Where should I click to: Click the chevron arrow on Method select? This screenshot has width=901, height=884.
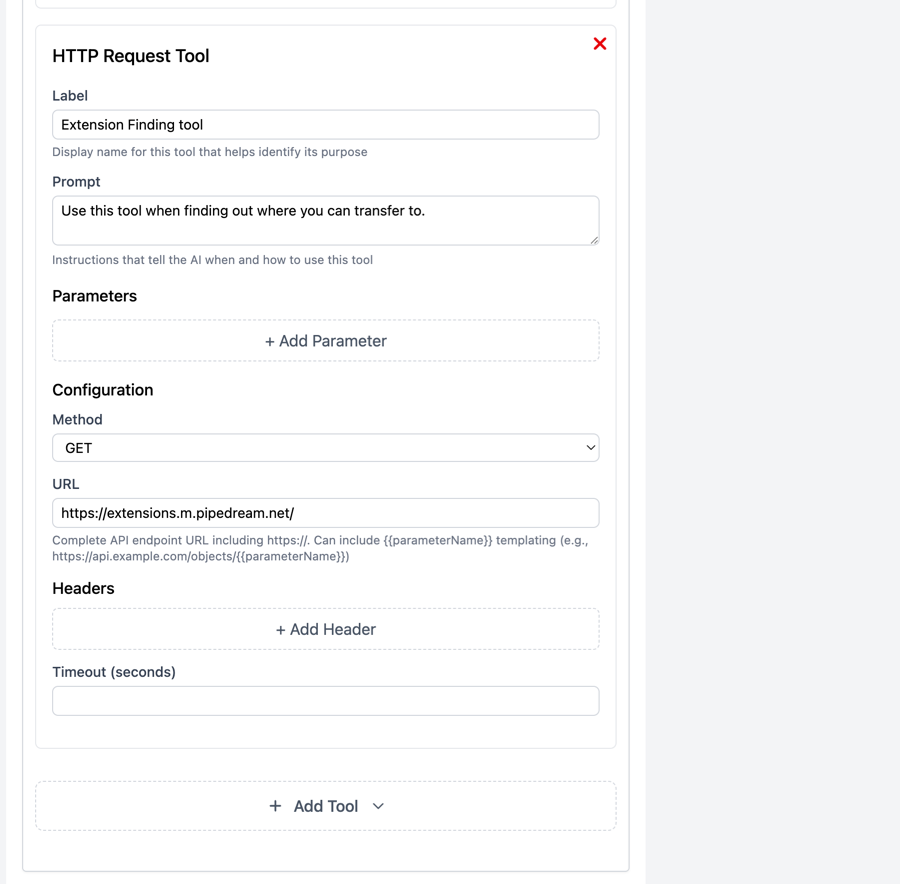click(x=590, y=448)
